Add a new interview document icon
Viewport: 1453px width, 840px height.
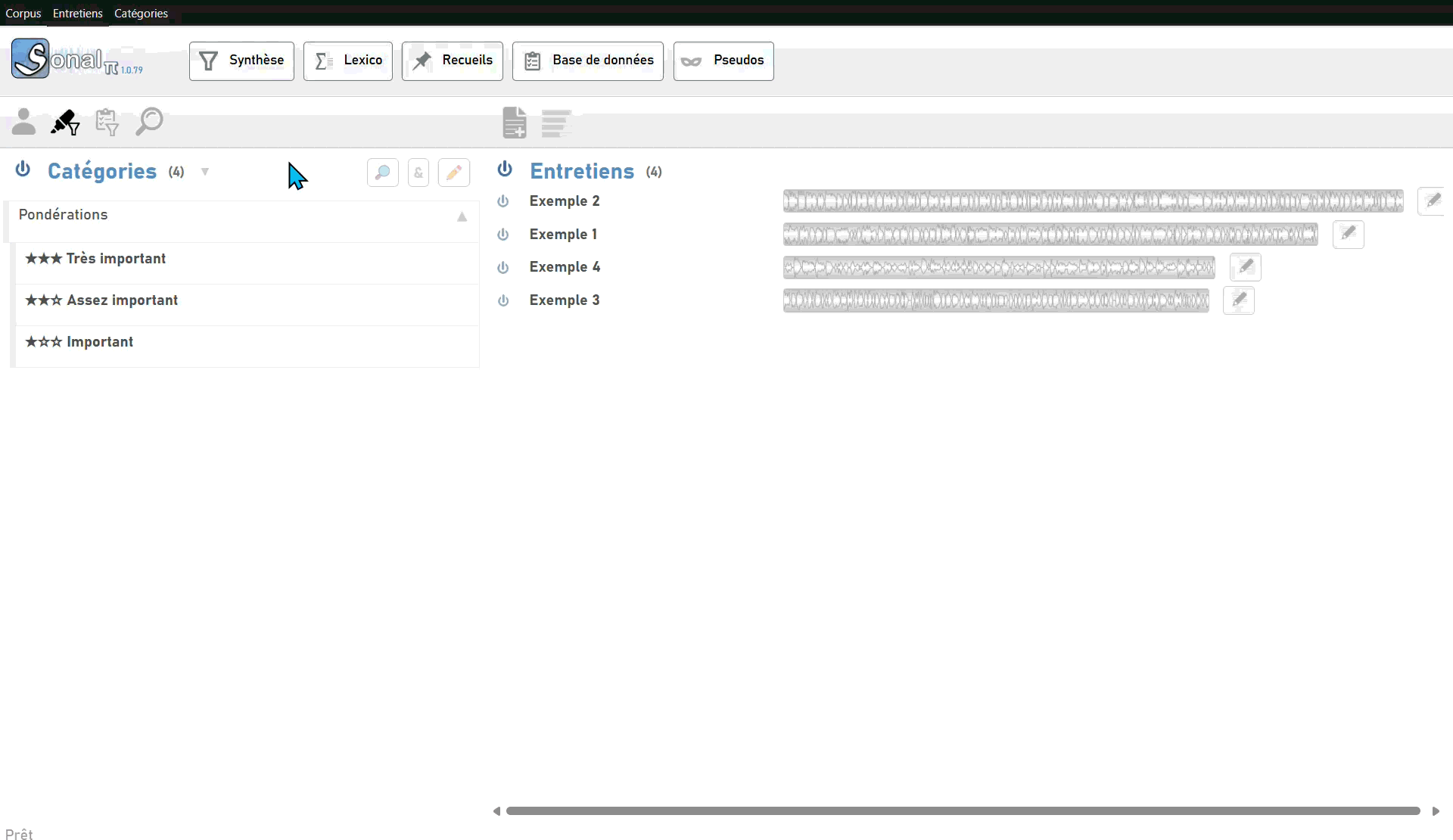[x=515, y=123]
